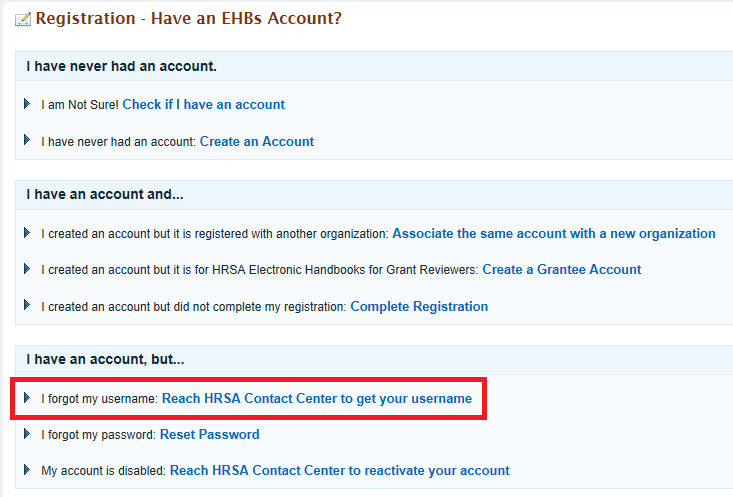Click the arrow bullet beside 'I am Not Sure!'
Image resolution: width=733 pixels, height=497 pixels.
click(x=27, y=104)
